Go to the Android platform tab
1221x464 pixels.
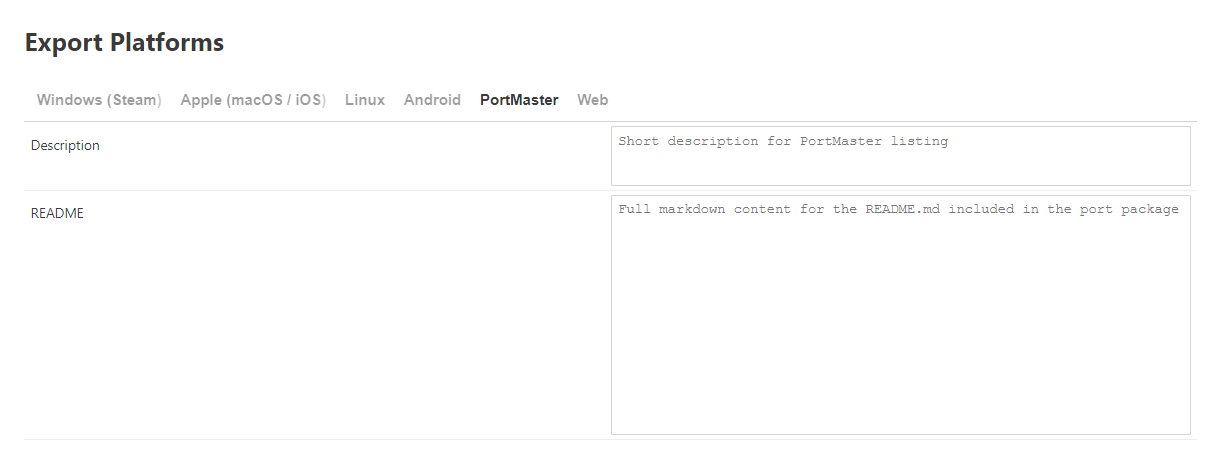[x=432, y=100]
